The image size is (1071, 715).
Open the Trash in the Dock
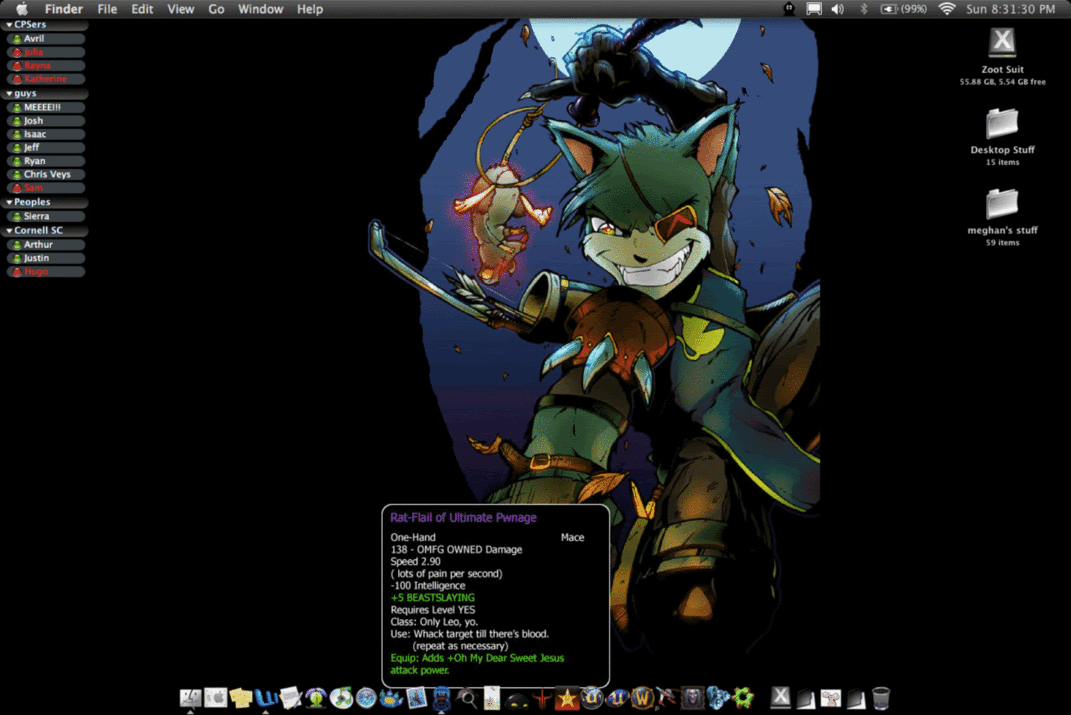tap(881, 698)
